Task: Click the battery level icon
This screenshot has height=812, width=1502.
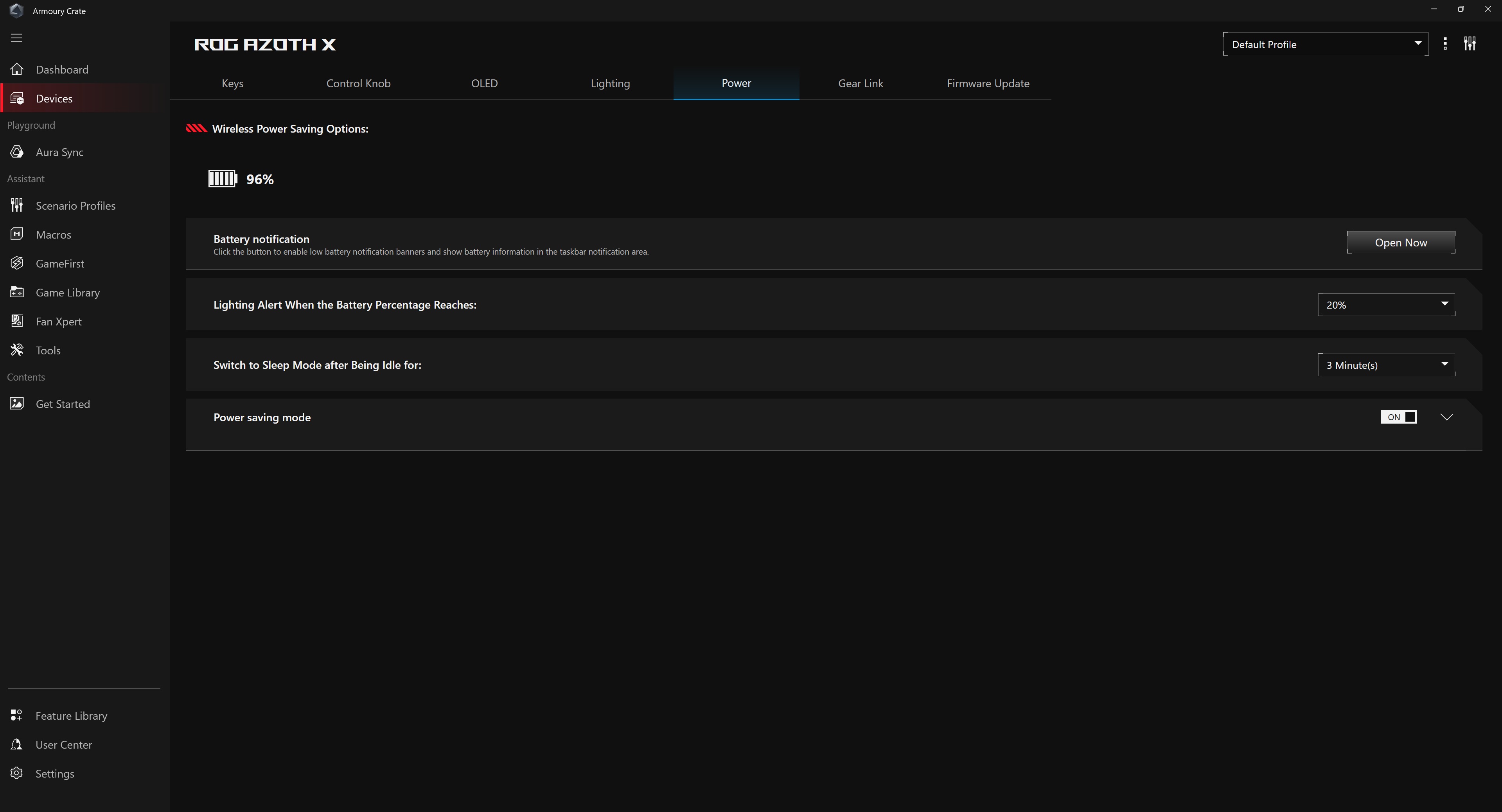Action: [223, 179]
